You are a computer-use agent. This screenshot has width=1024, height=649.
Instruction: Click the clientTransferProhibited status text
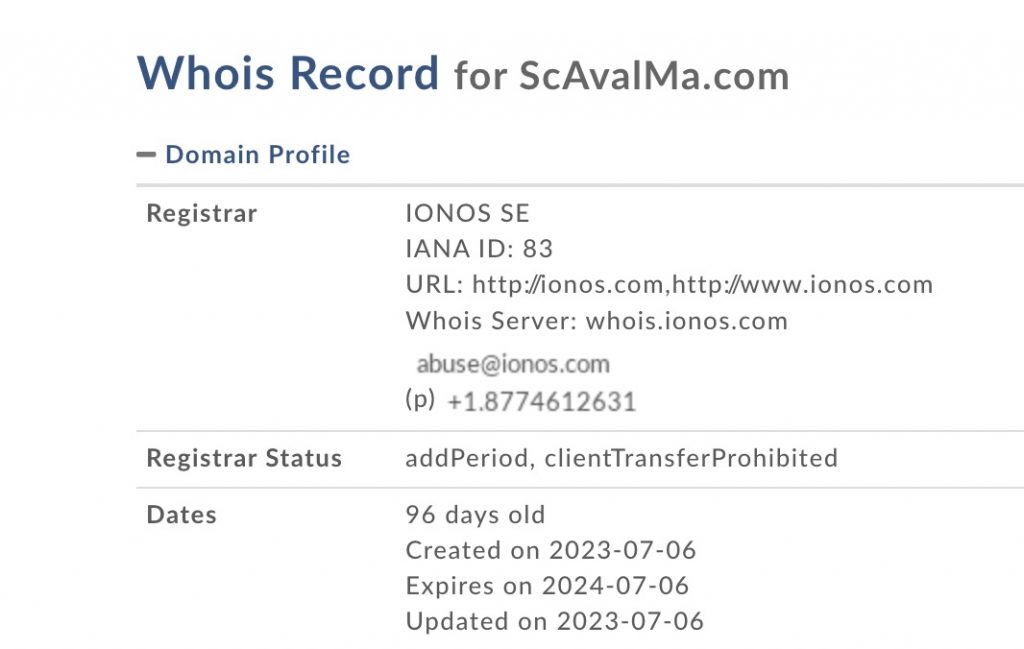tap(691, 458)
